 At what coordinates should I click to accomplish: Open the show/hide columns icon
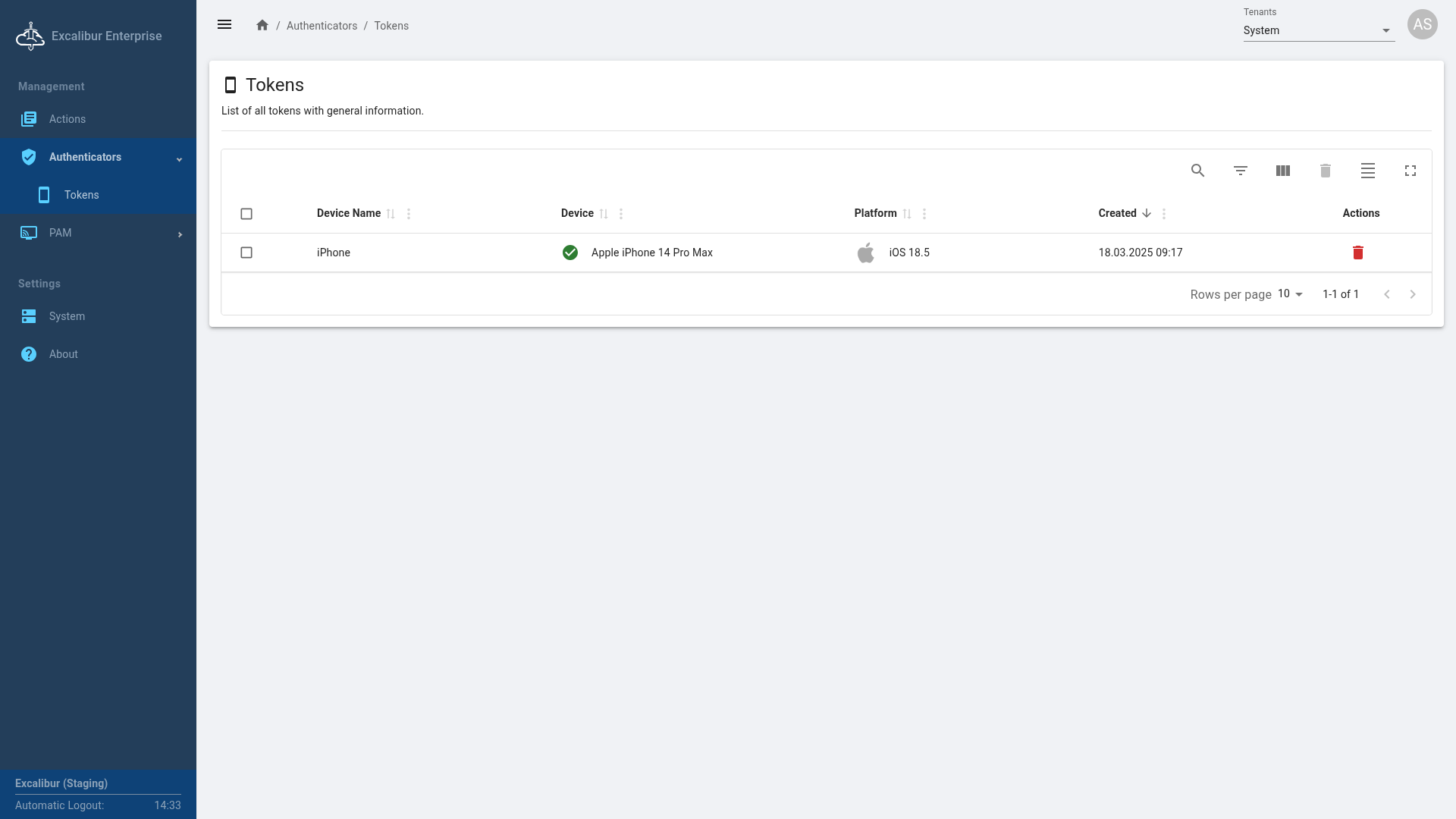[1282, 171]
